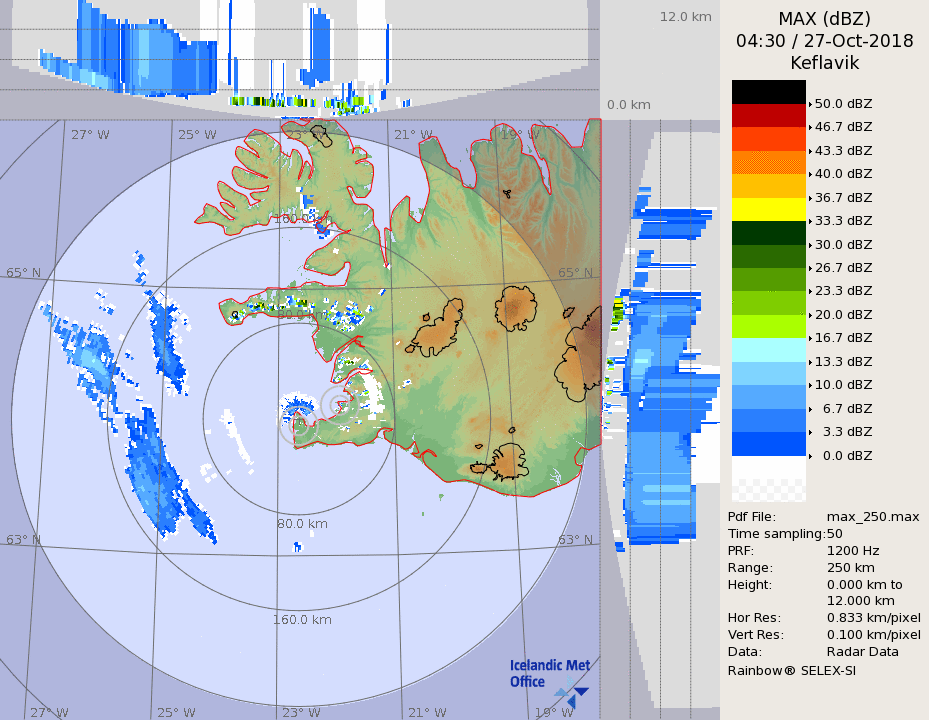
Task: Click the 1200 Hz PRF value
Action: [x=853, y=551]
